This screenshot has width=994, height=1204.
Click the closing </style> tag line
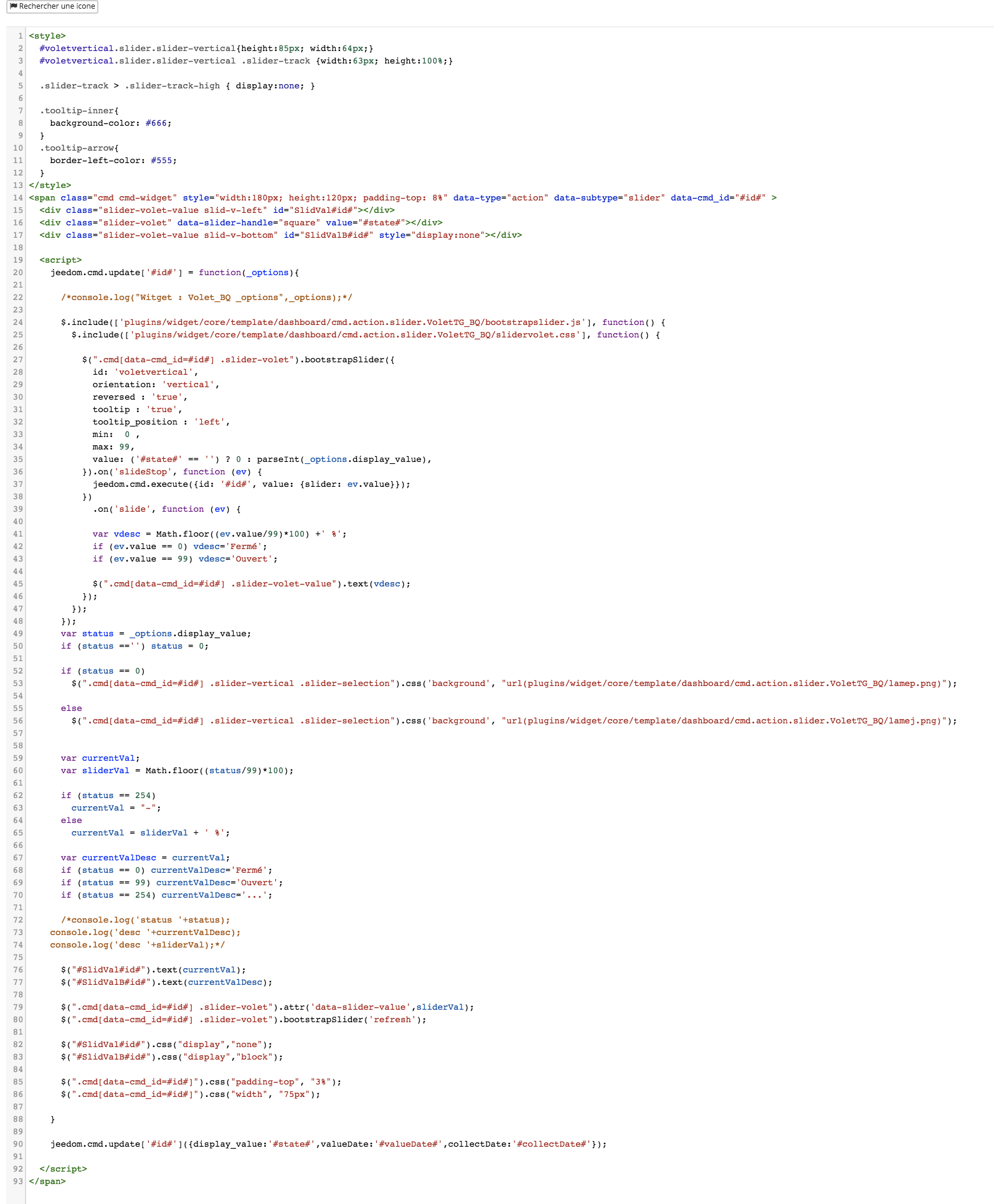point(50,186)
